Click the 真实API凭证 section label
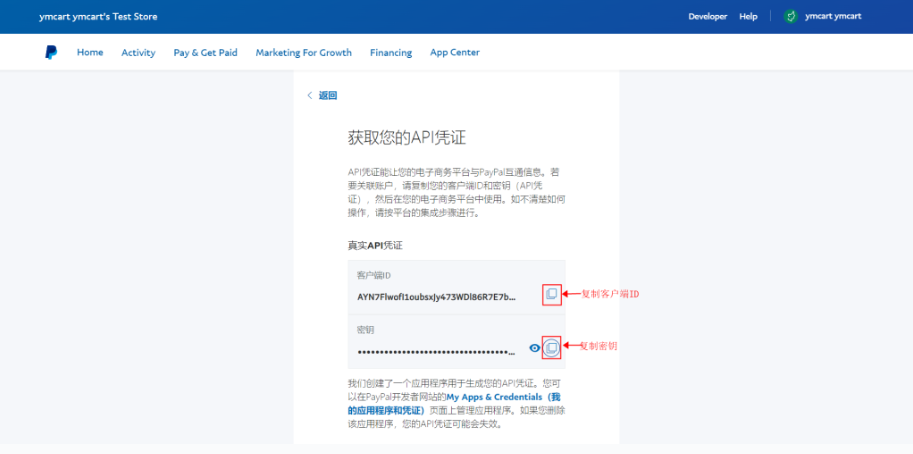The image size is (913, 454). [x=376, y=246]
